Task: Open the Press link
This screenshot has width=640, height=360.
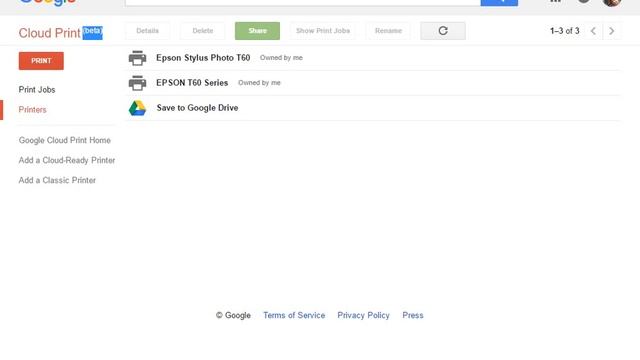Action: [413, 316]
